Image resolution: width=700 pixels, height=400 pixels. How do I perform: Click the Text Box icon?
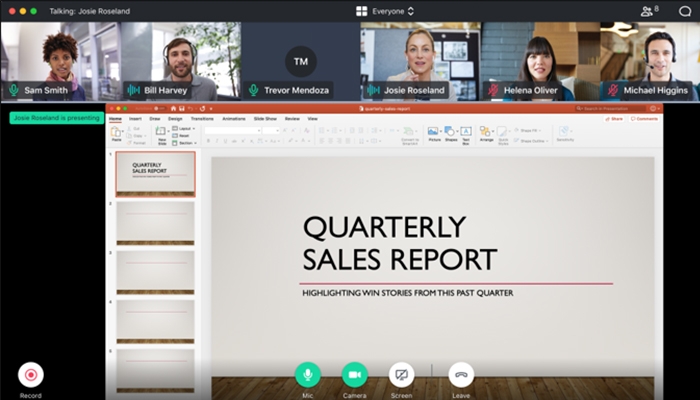click(x=465, y=133)
